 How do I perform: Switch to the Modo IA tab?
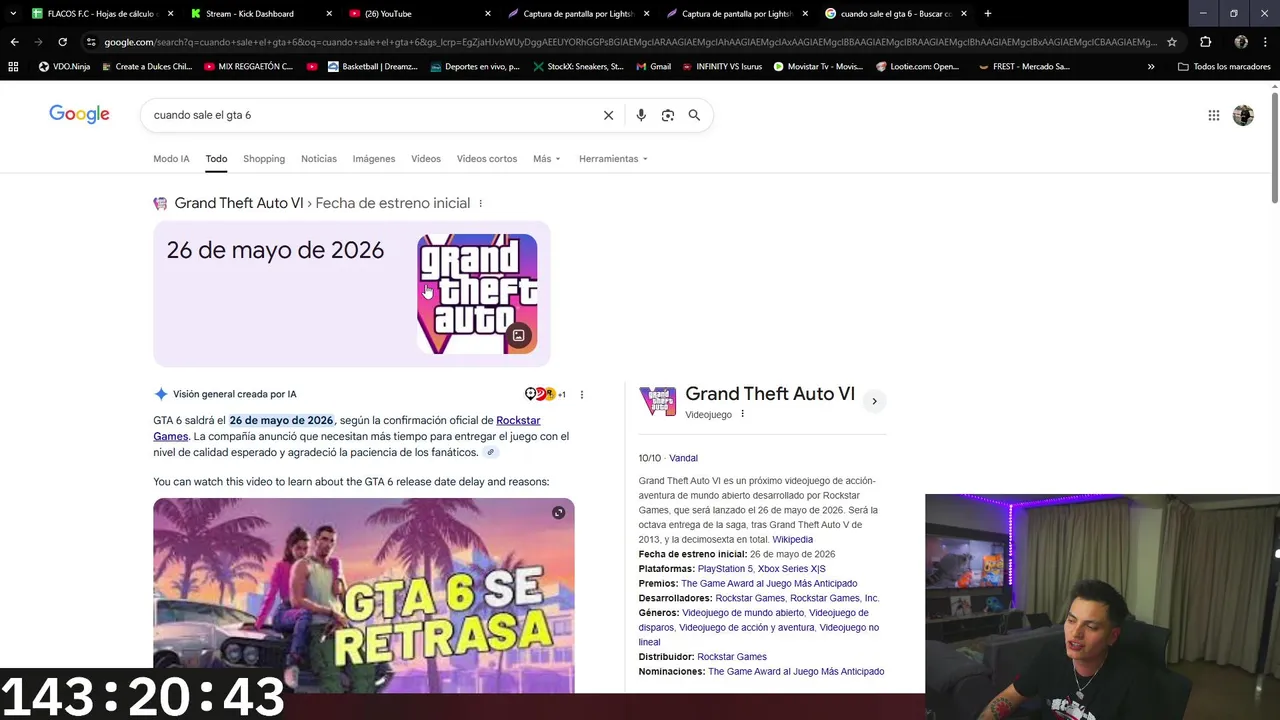[171, 159]
